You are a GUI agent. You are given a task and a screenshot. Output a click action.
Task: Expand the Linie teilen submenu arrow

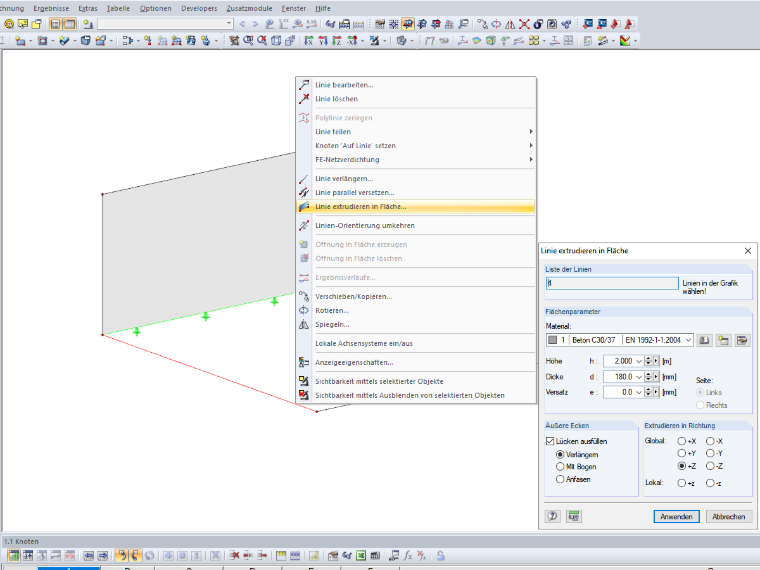531,131
